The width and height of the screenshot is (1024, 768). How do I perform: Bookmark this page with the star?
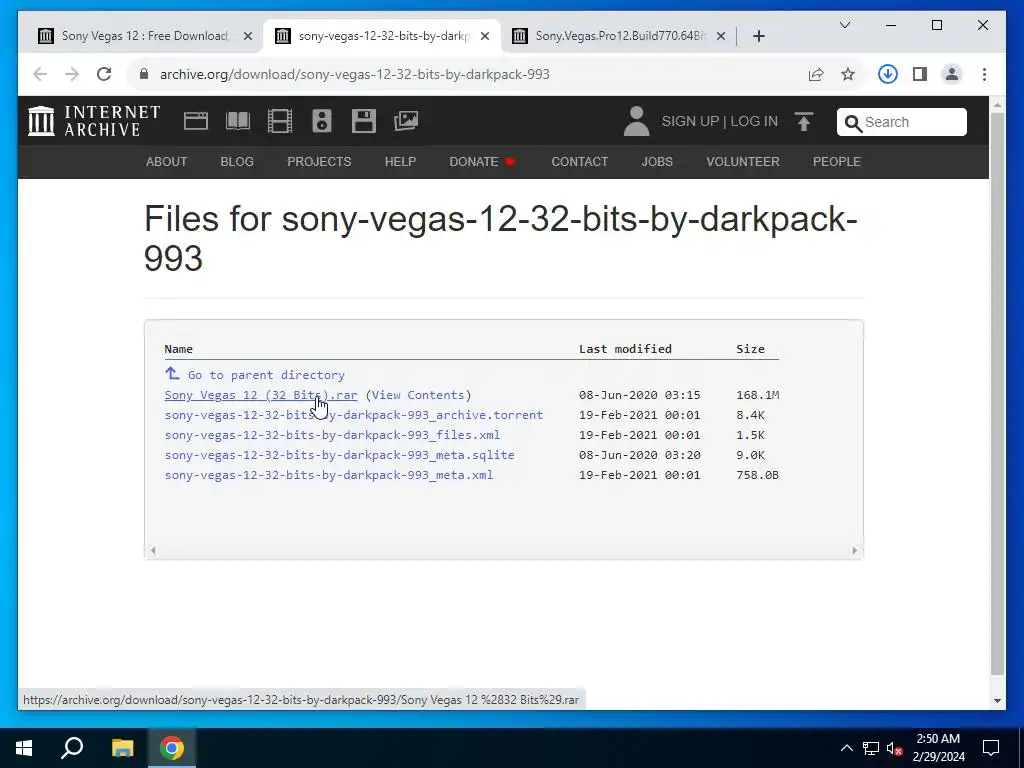[x=848, y=74]
